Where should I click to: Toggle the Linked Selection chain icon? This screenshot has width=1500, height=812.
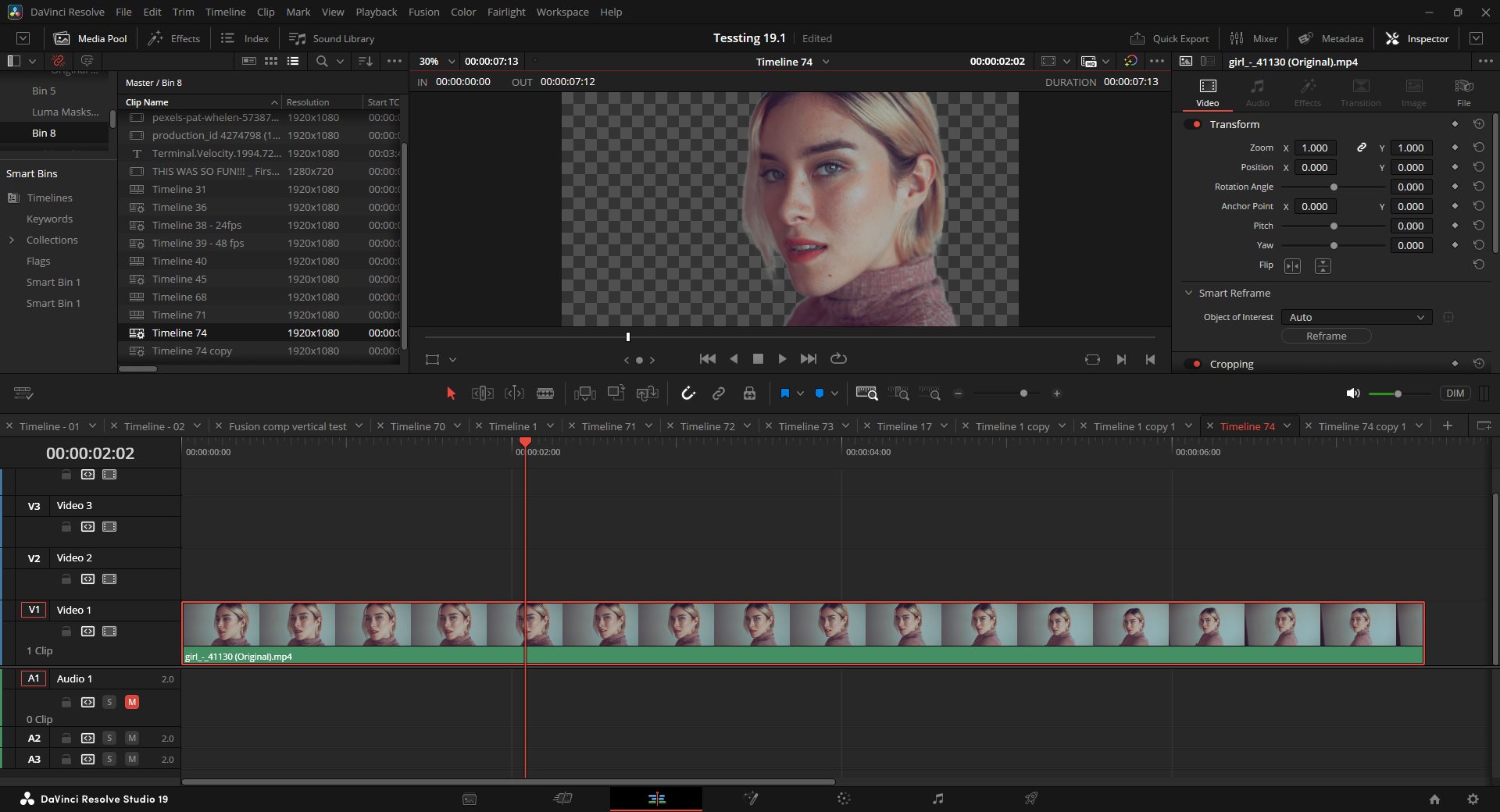point(719,394)
